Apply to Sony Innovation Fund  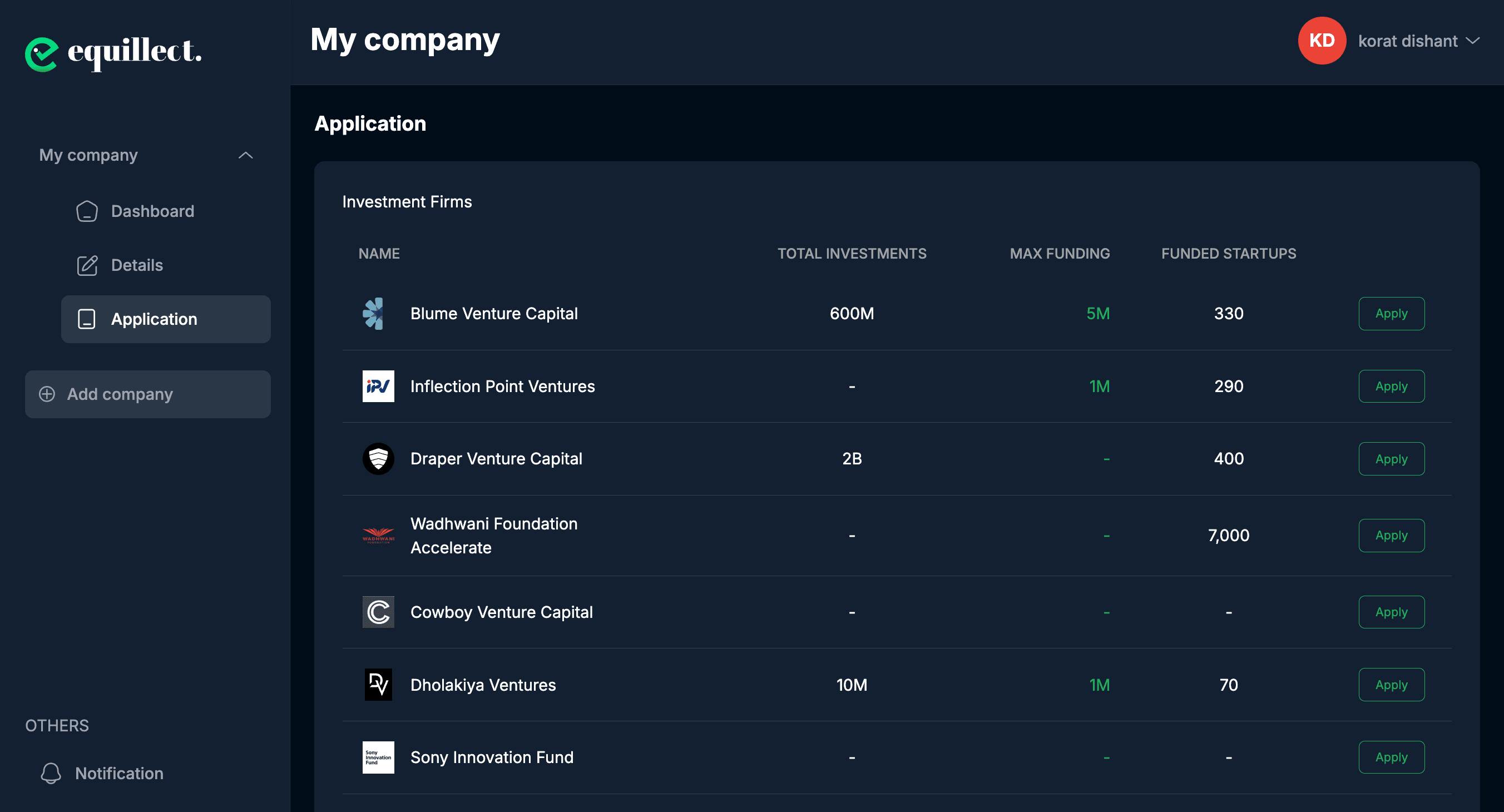(1391, 757)
